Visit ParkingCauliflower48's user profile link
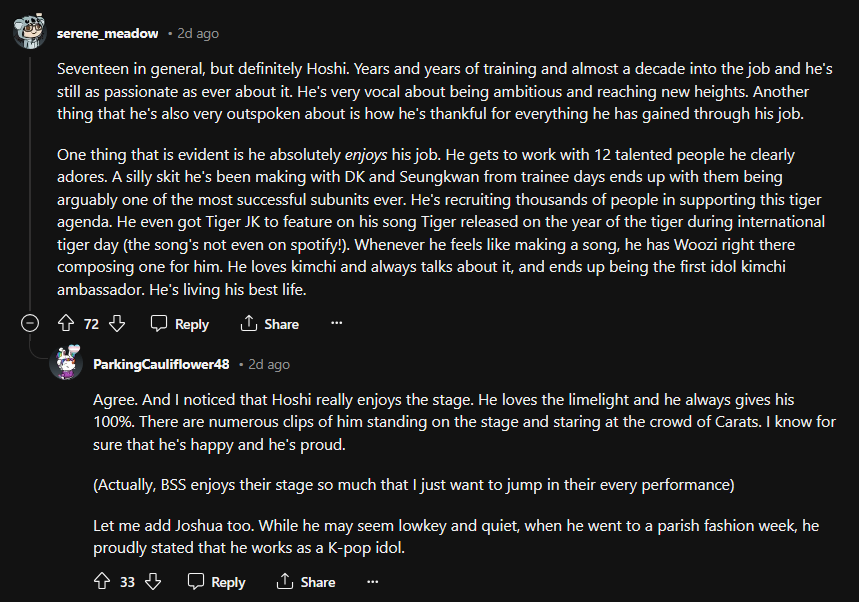Image resolution: width=859 pixels, height=602 pixels. point(161,364)
